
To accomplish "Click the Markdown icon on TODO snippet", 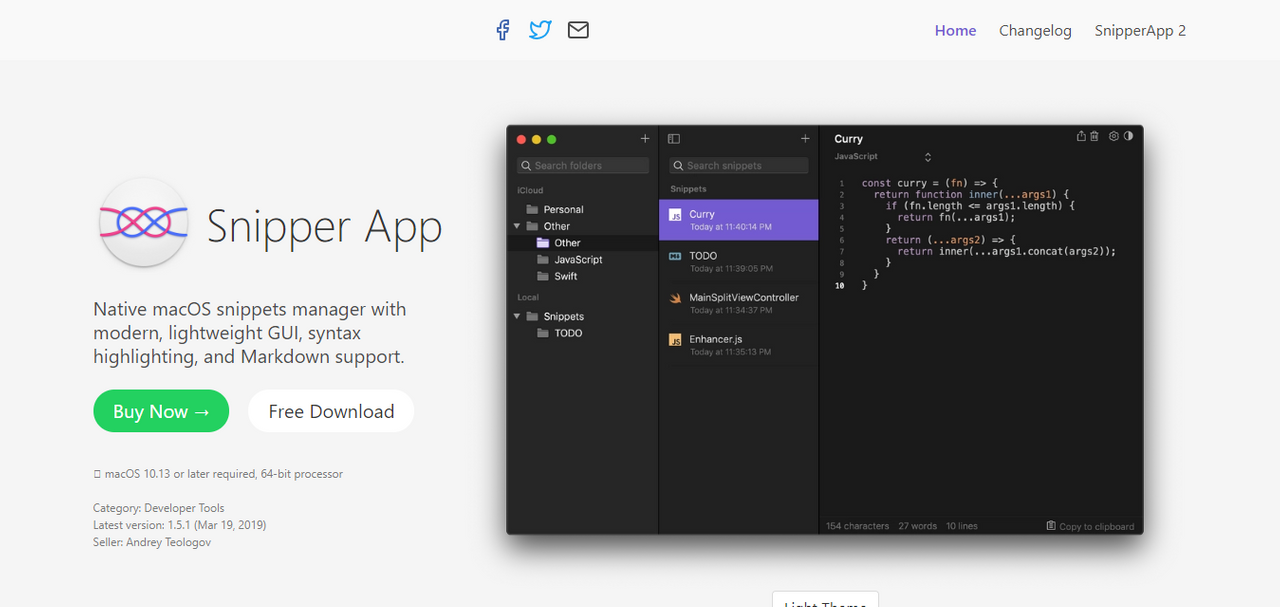I will point(675,257).
